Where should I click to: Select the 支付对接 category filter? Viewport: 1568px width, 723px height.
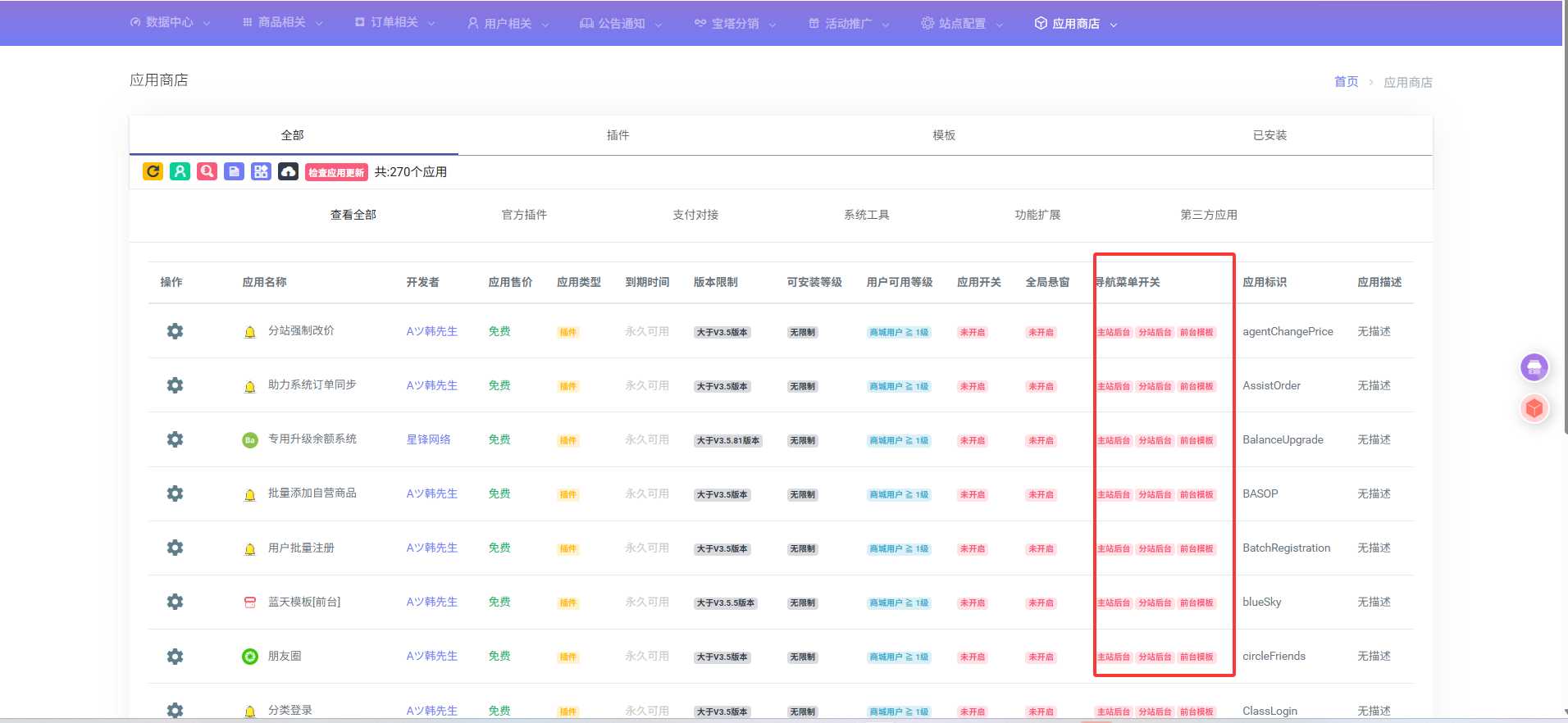[695, 215]
